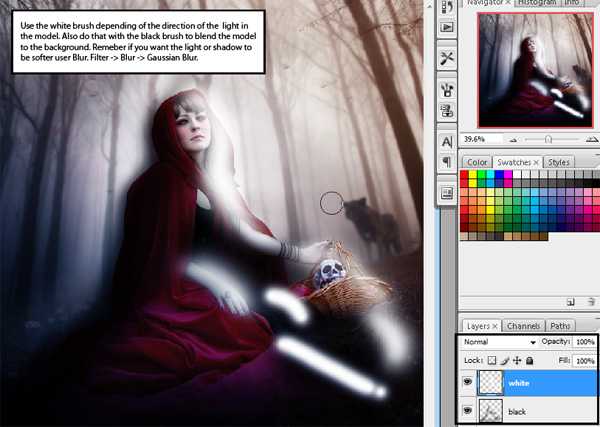Hide the black layer
Viewport: 600px width, 427px height.
pos(468,412)
